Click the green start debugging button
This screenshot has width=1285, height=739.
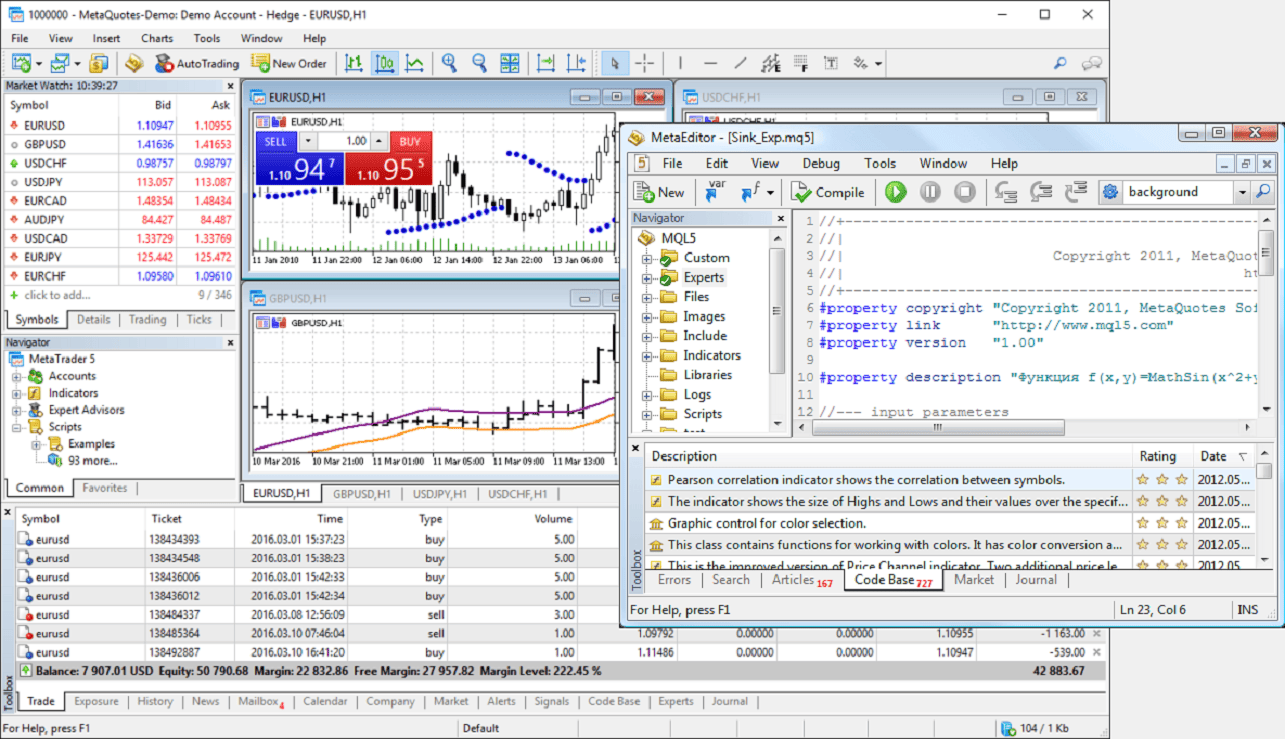pyautogui.click(x=896, y=192)
